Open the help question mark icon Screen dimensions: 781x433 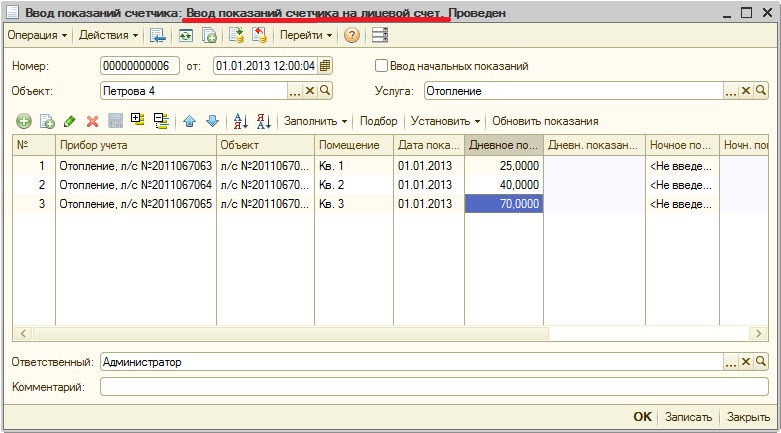tap(352, 35)
